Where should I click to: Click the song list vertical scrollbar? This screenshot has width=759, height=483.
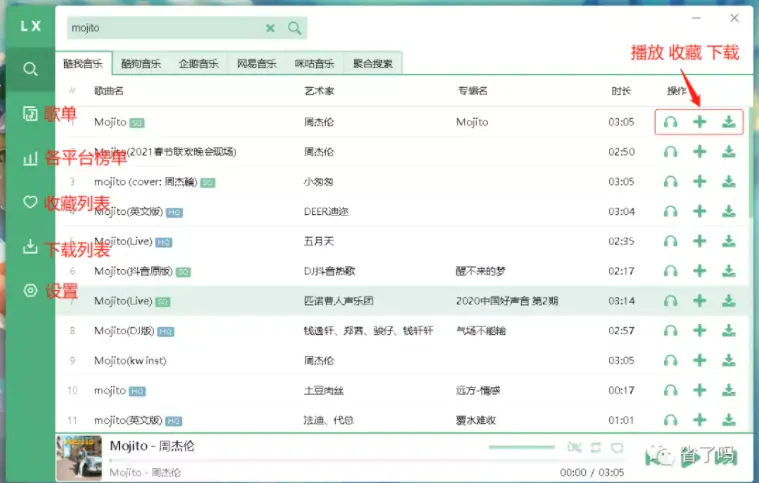(750, 163)
